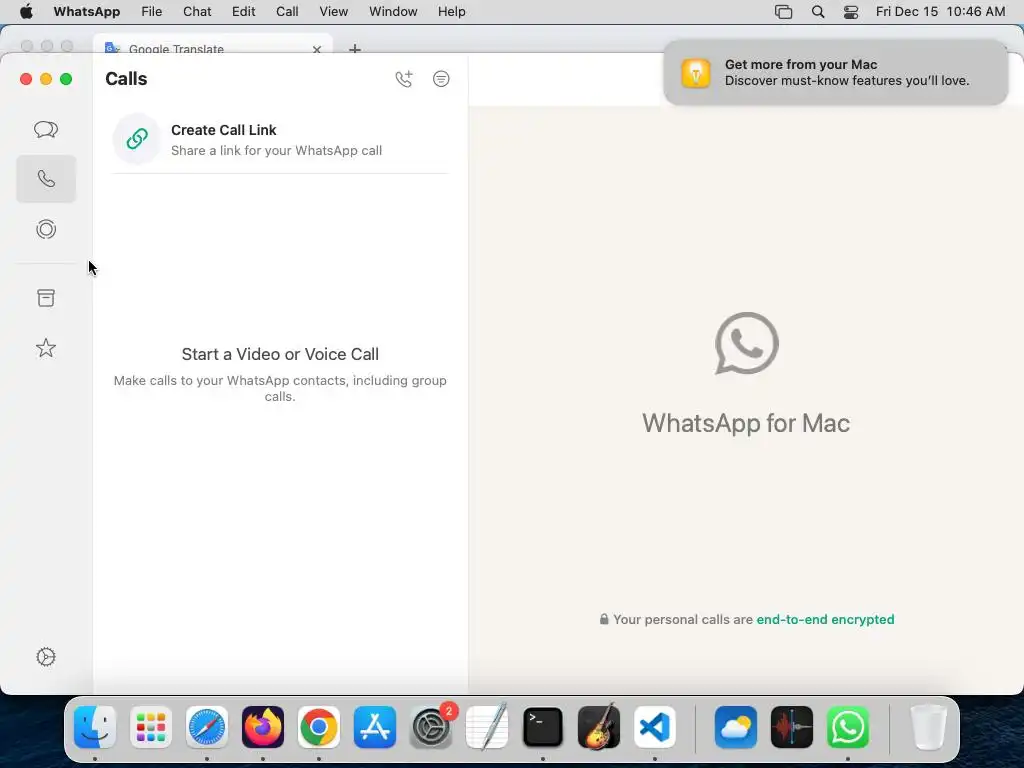The width and height of the screenshot is (1024, 768).
Task: Open Voice Memos from the Dock
Action: [x=792, y=727]
